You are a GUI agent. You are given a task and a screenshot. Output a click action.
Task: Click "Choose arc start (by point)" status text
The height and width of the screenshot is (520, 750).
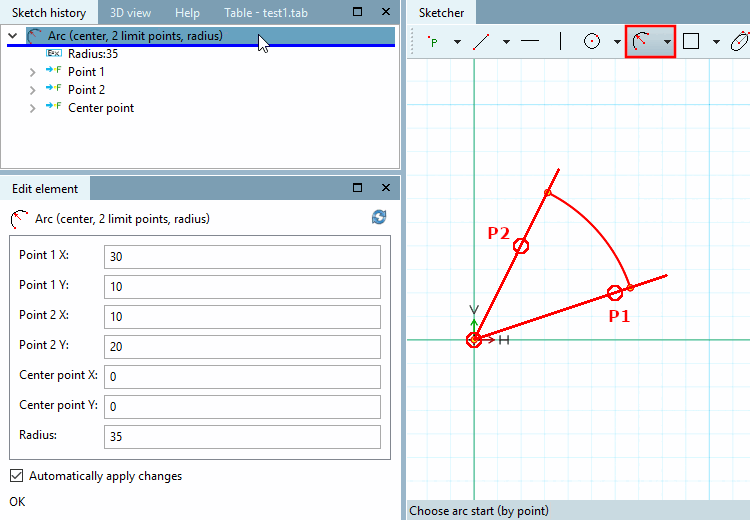[479, 511]
